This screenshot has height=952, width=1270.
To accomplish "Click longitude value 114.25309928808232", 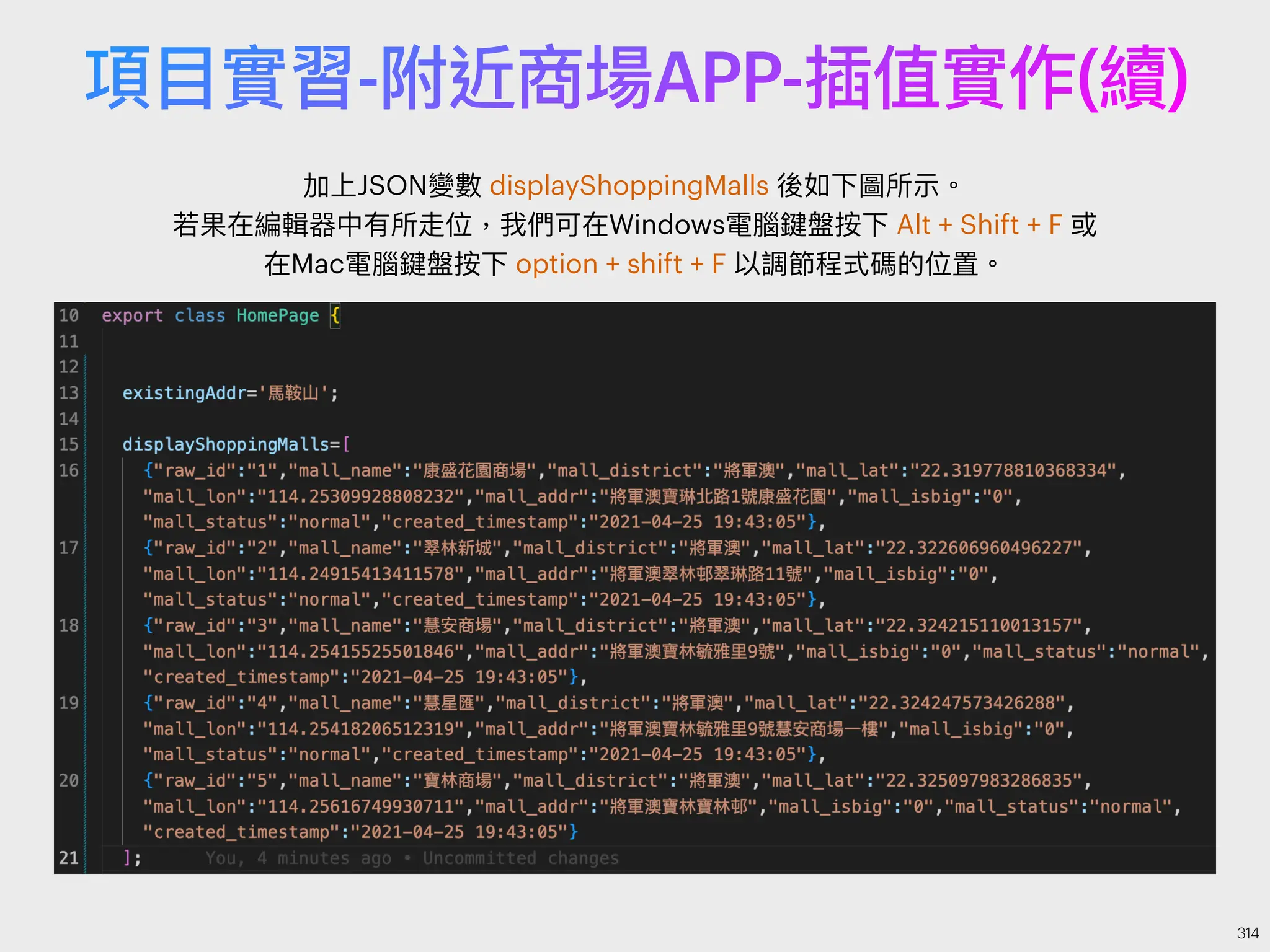I will 360,496.
